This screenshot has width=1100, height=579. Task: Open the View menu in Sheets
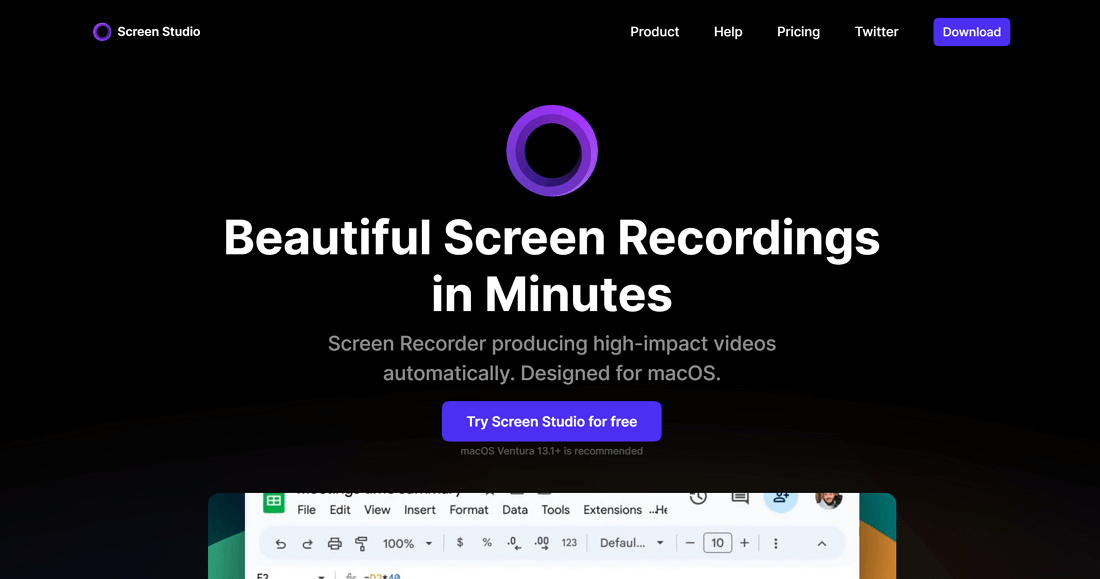[x=377, y=510]
